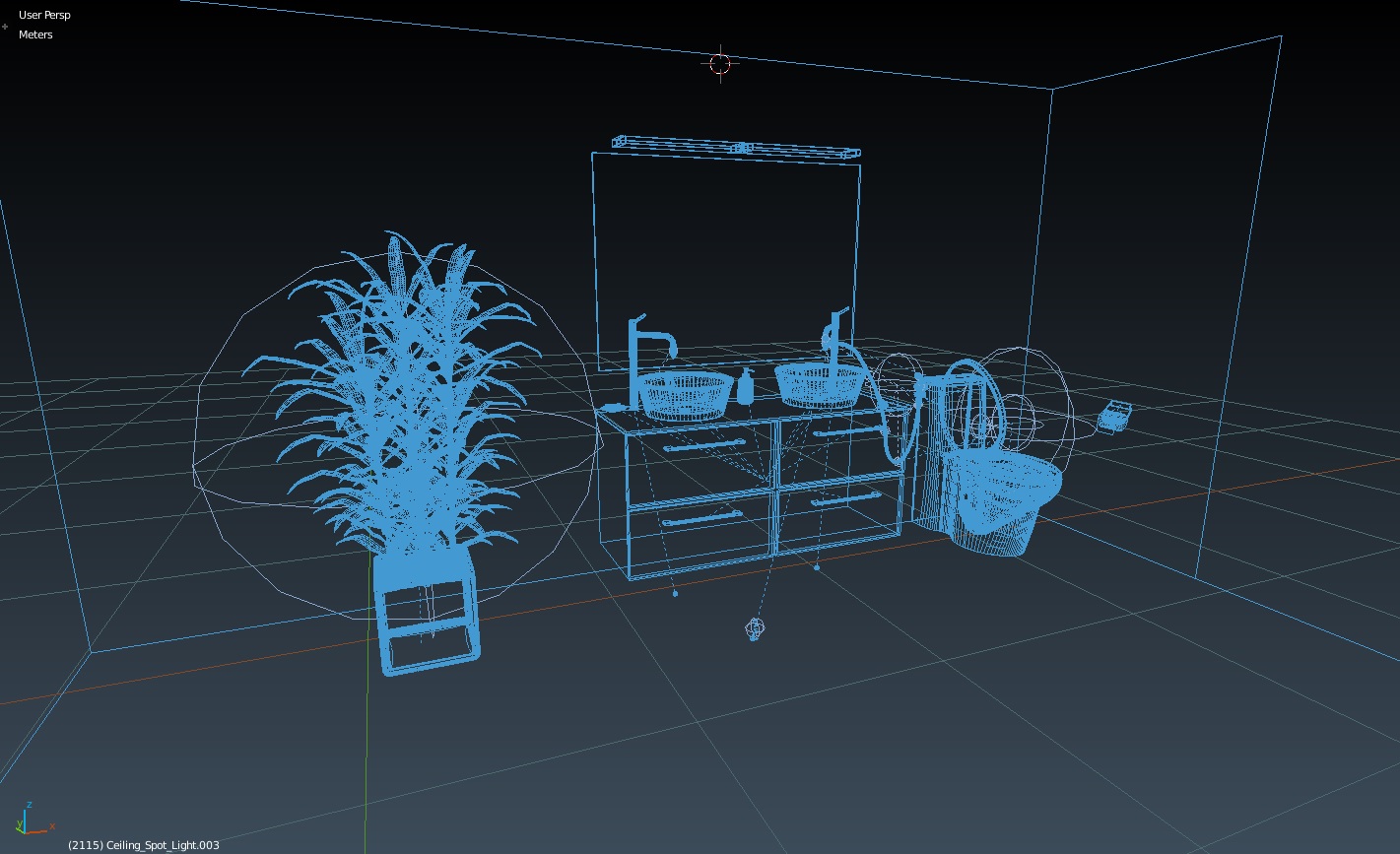Image resolution: width=1400 pixels, height=854 pixels.
Task: Select the "Meters" unit label
Action: [35, 34]
